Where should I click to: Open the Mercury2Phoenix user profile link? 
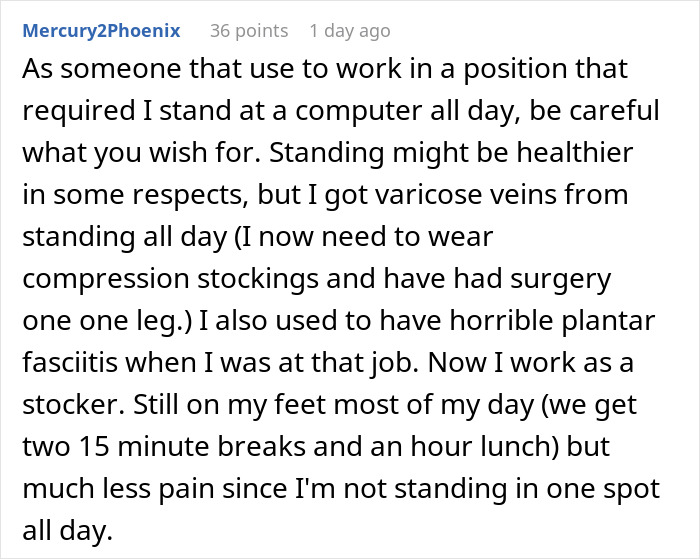coord(102,31)
